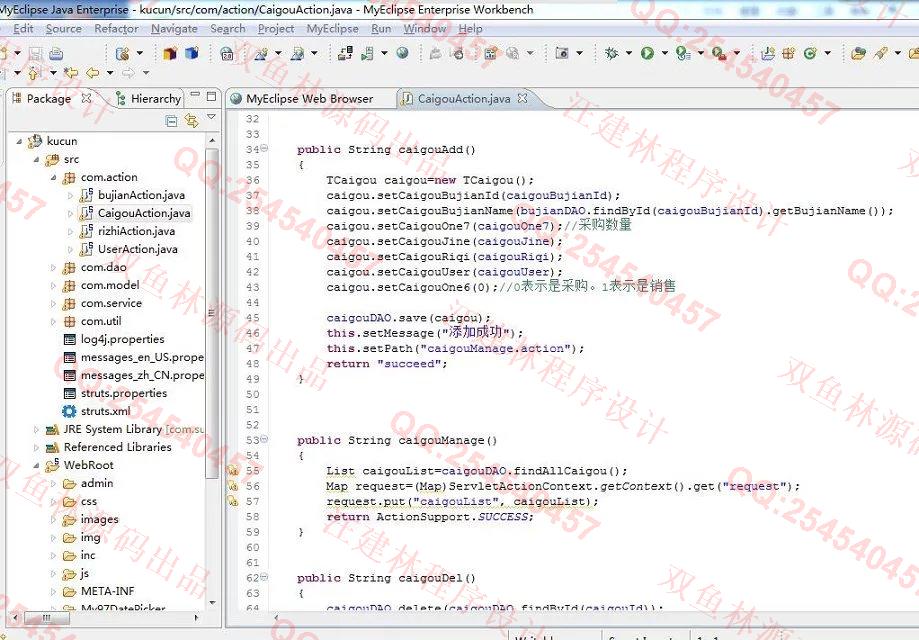Screen dimensions: 919x640
Task: Switch to the MyEclipse Web Browser tab
Action: [x=302, y=98]
